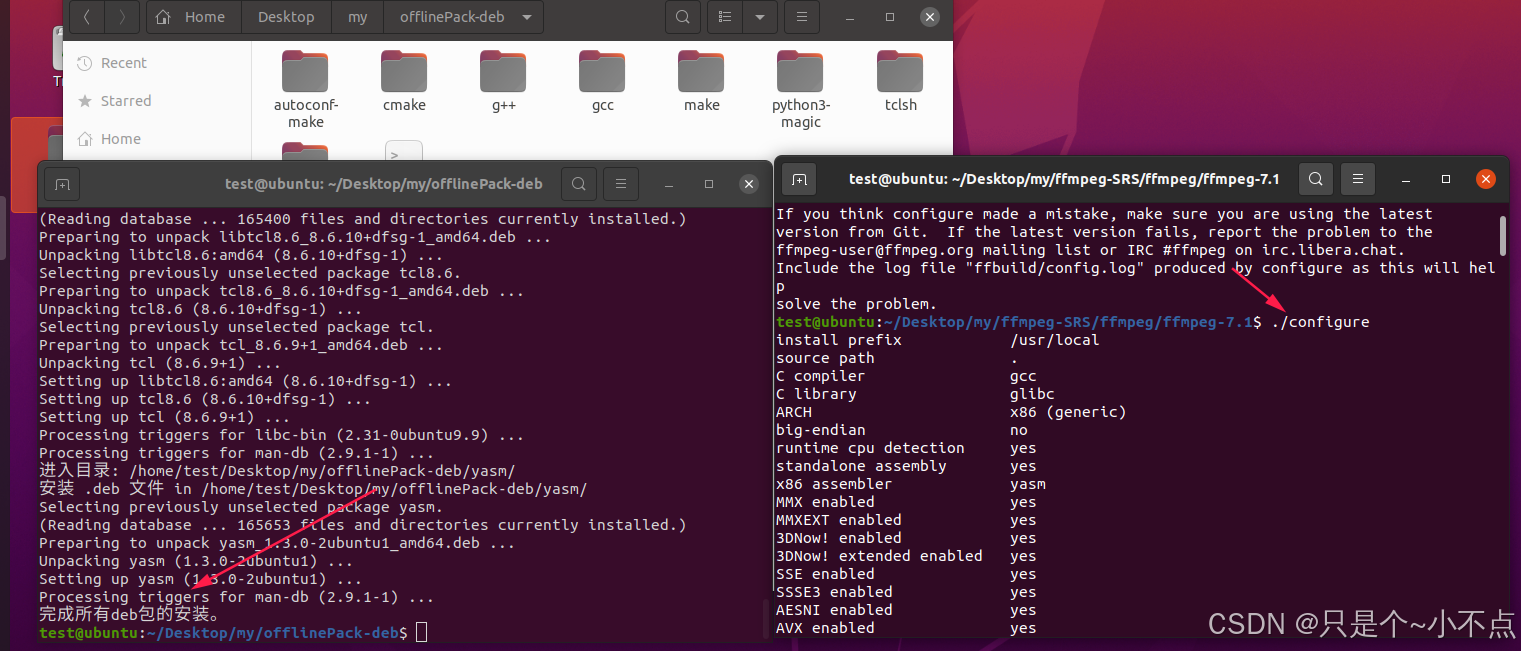Search in ffmpeg-7.1 terminal
This screenshot has height=651, width=1521.
coord(1316,180)
